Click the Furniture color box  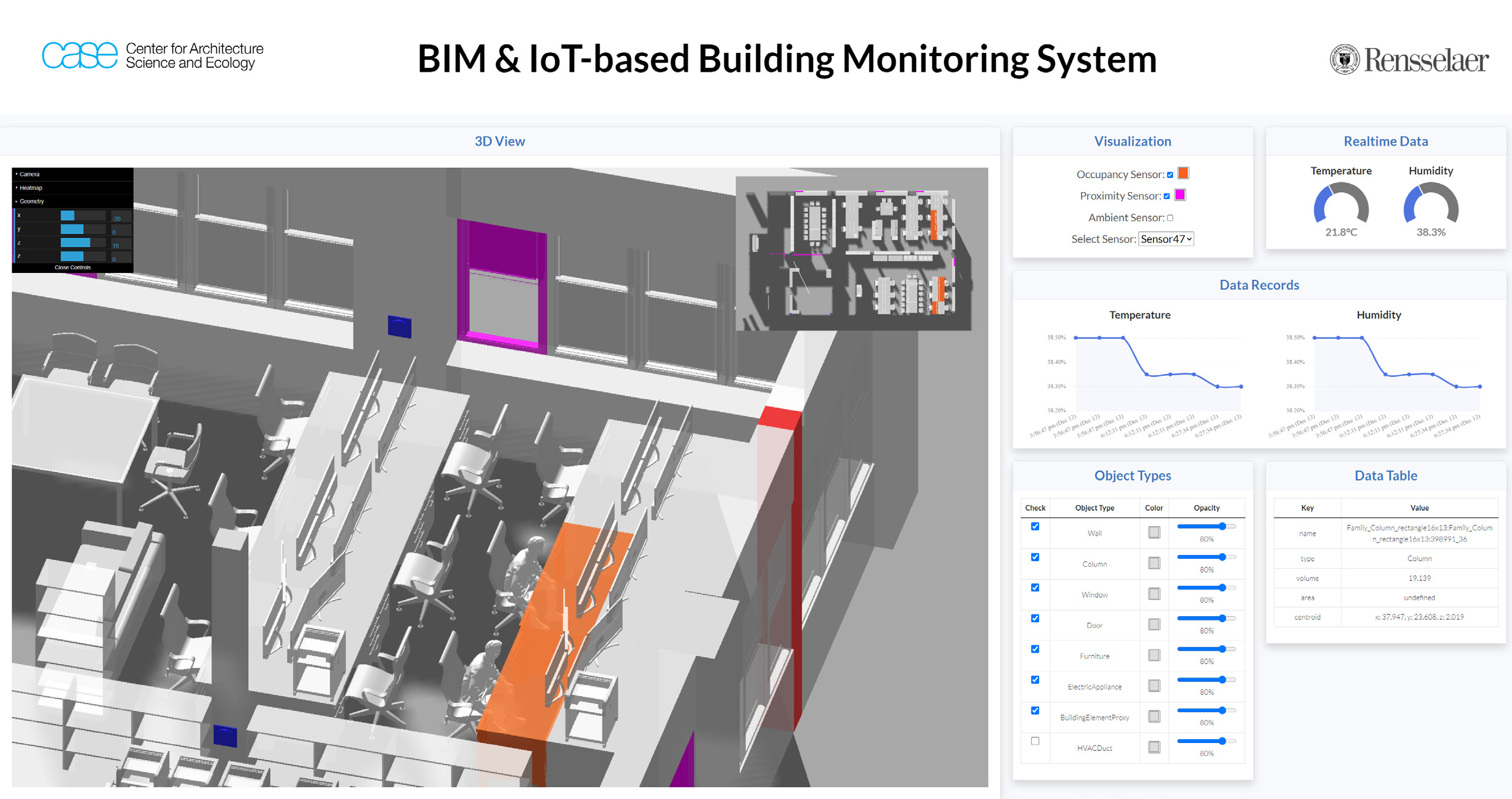pos(1154,655)
